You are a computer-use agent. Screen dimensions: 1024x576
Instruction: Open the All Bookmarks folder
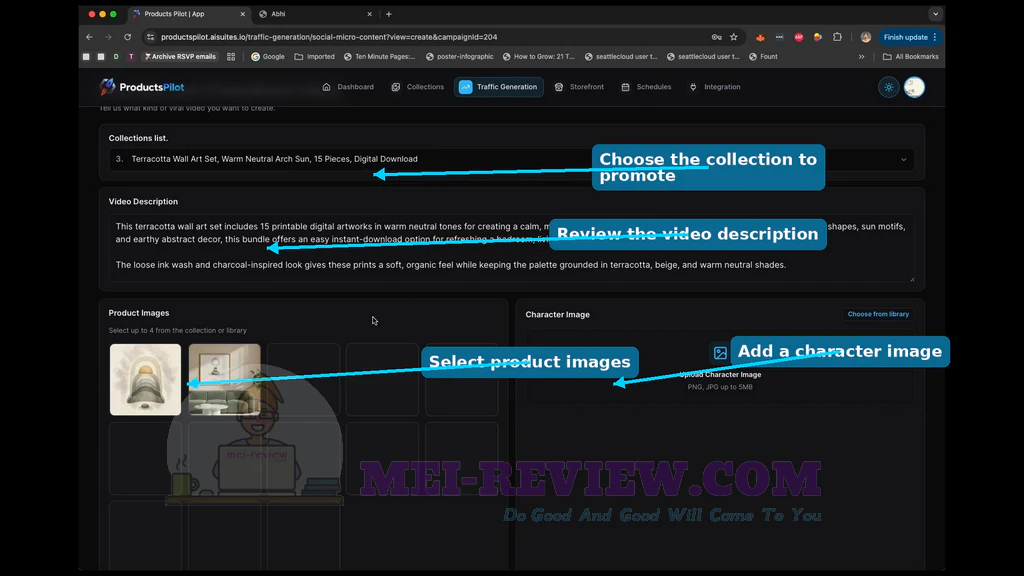[910, 57]
